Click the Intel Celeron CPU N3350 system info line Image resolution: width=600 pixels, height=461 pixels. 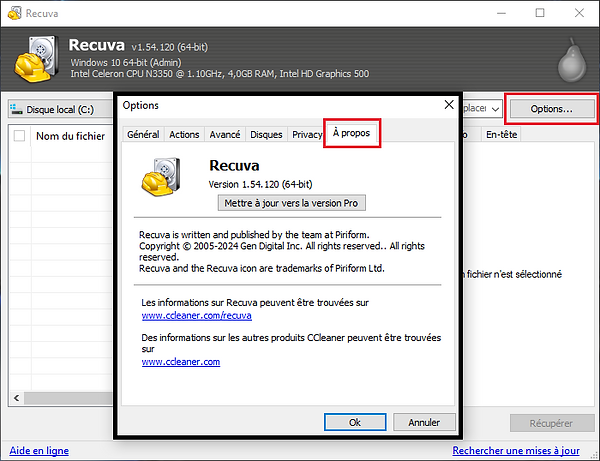point(220,73)
